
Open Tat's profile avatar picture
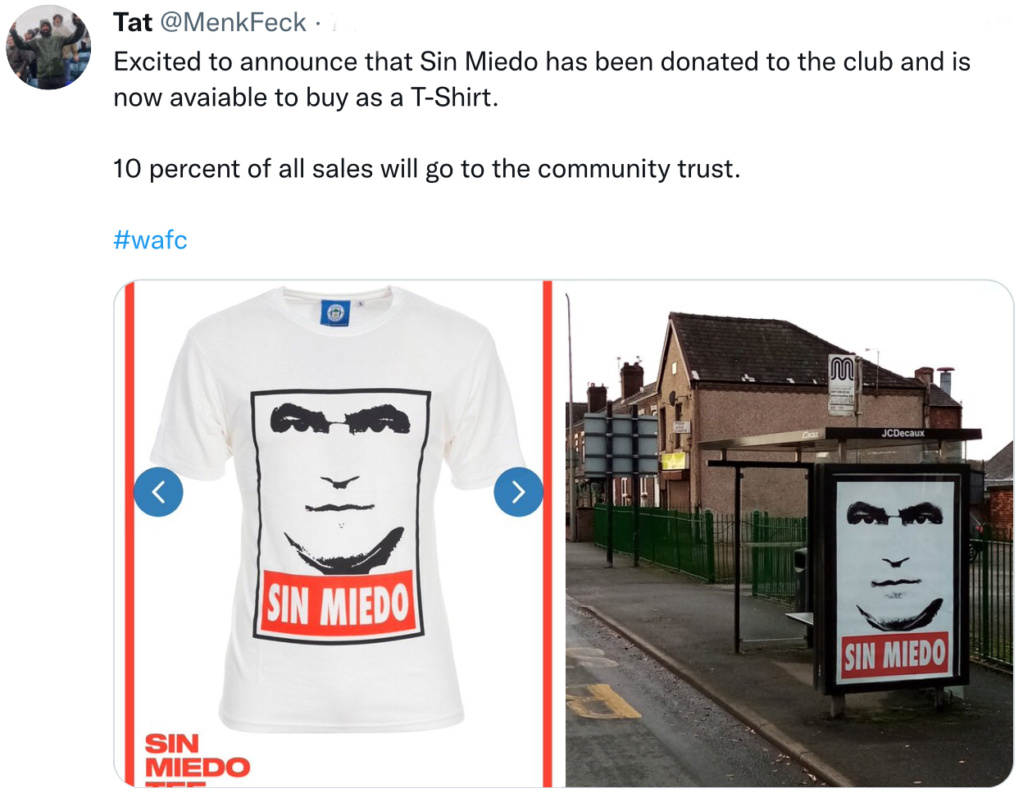point(48,47)
